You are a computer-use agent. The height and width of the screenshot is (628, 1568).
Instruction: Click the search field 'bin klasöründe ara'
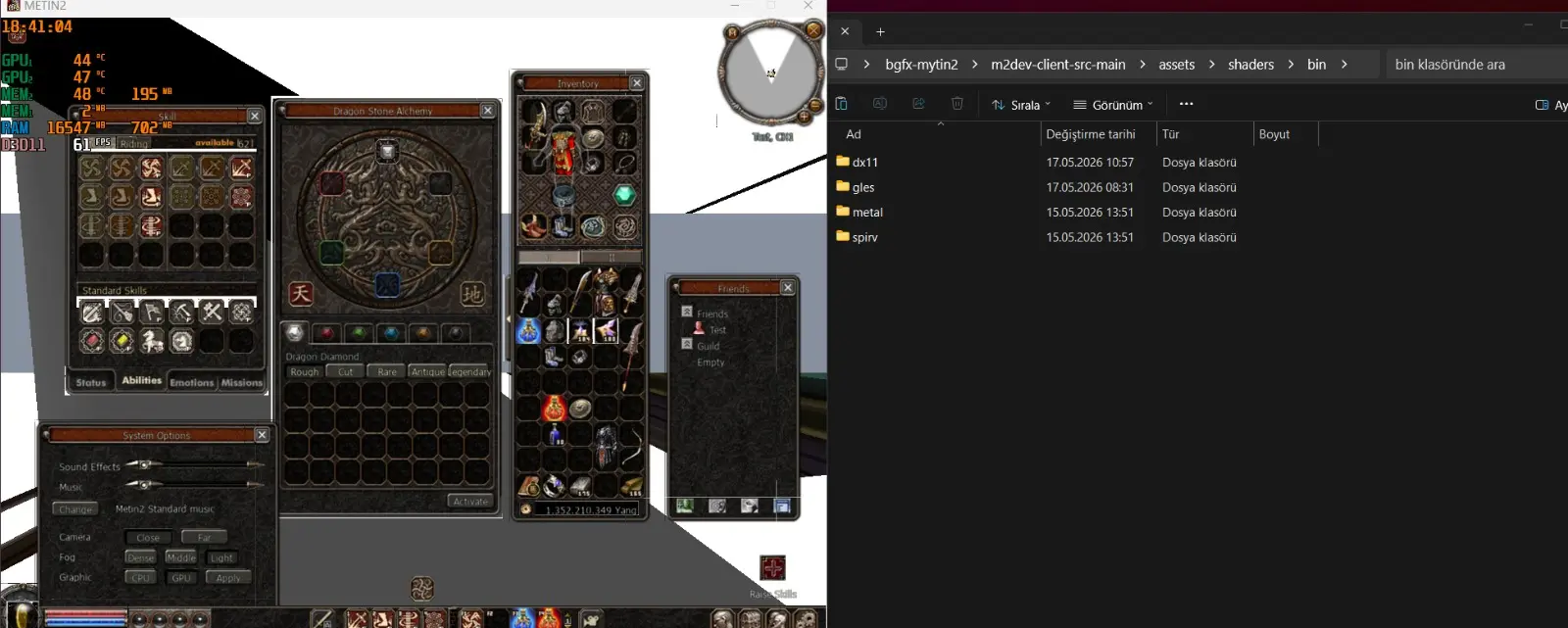pos(1475,65)
